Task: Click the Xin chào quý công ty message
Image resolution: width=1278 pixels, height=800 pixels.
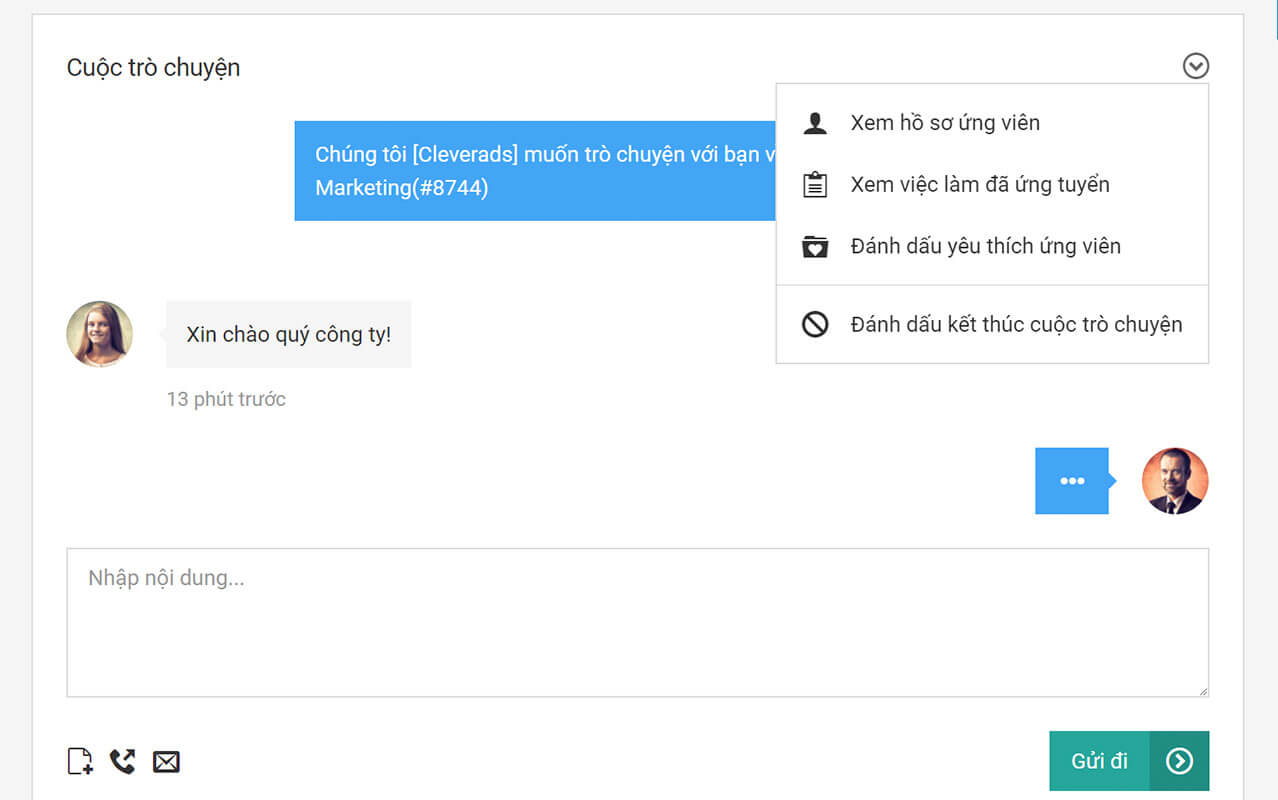Action: (x=288, y=334)
